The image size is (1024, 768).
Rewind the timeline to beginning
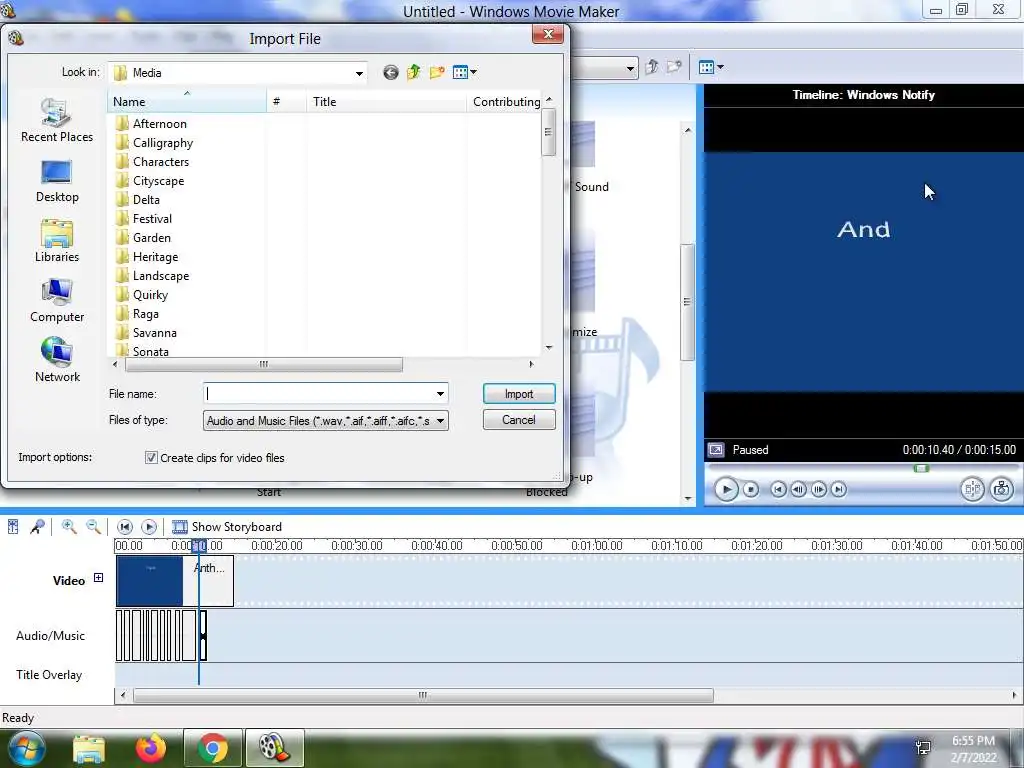(x=125, y=527)
